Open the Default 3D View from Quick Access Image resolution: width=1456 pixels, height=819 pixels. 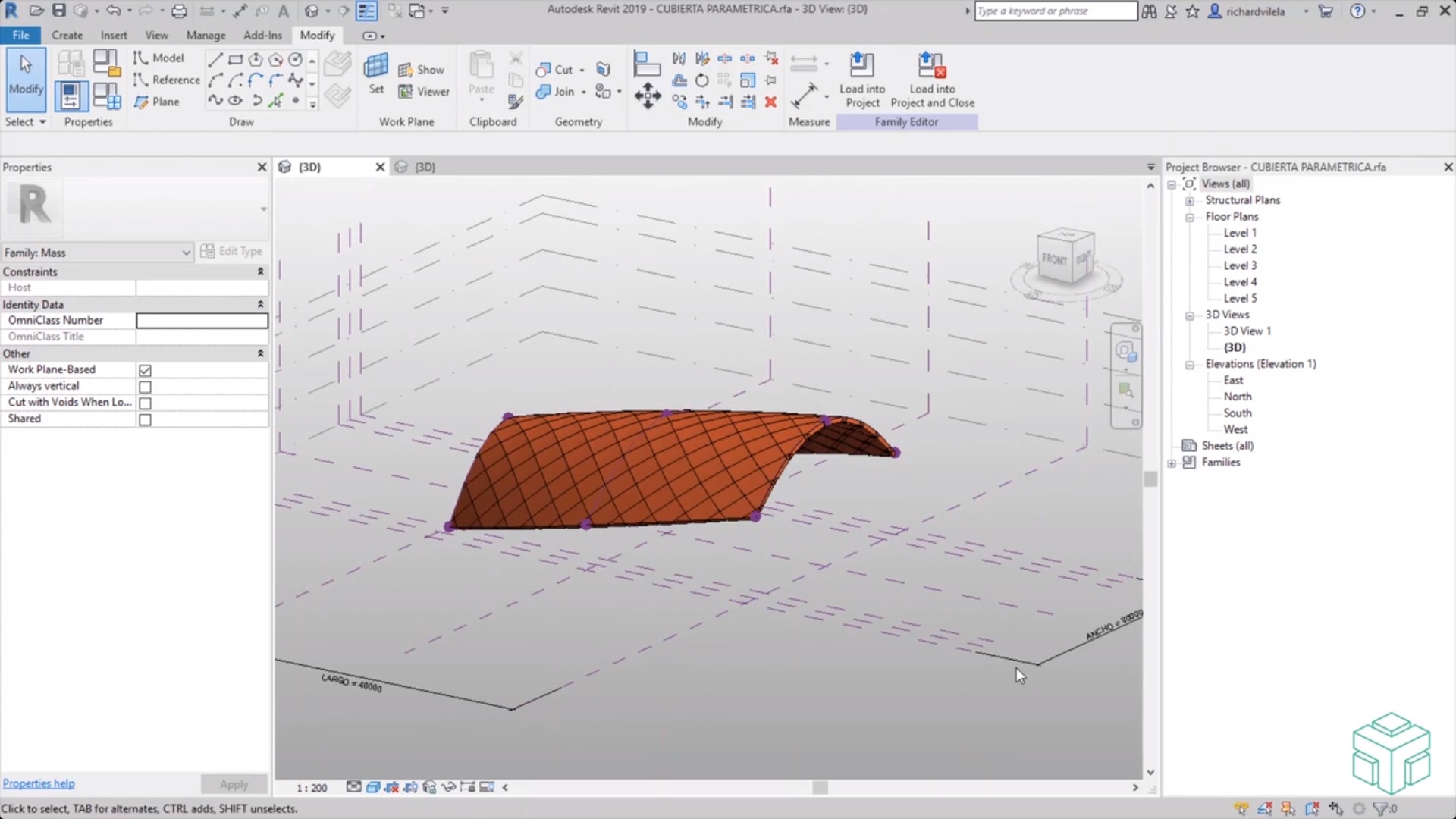[x=311, y=11]
